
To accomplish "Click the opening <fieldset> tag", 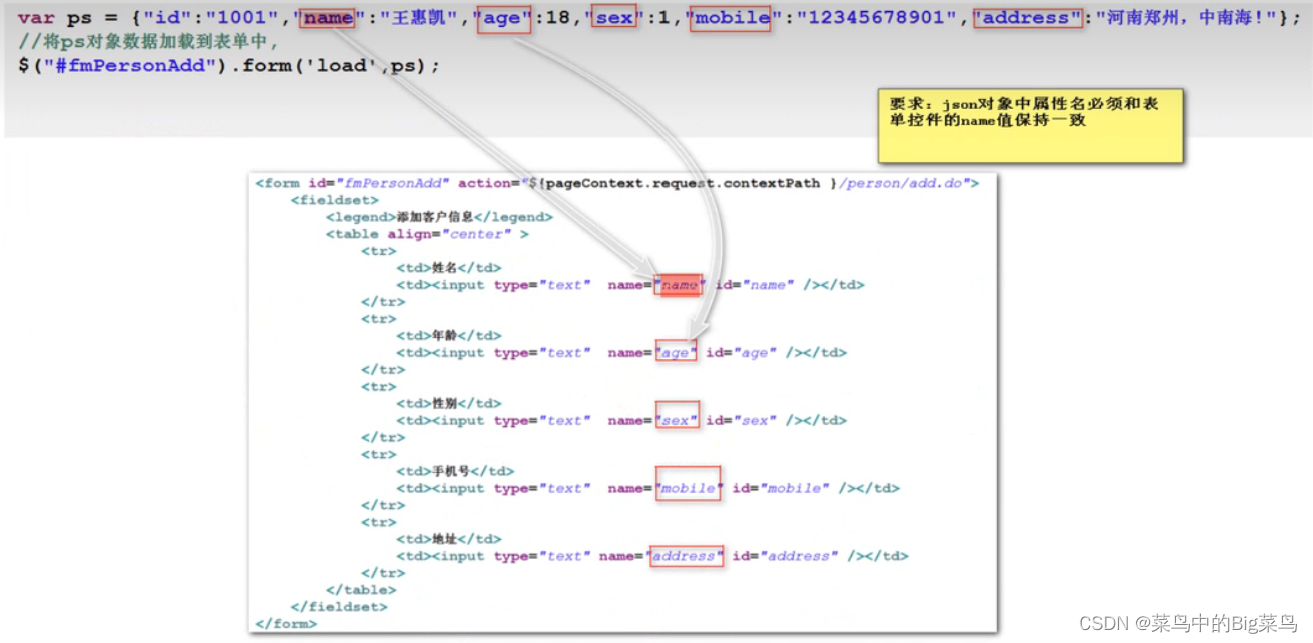I will pyautogui.click(x=335, y=200).
